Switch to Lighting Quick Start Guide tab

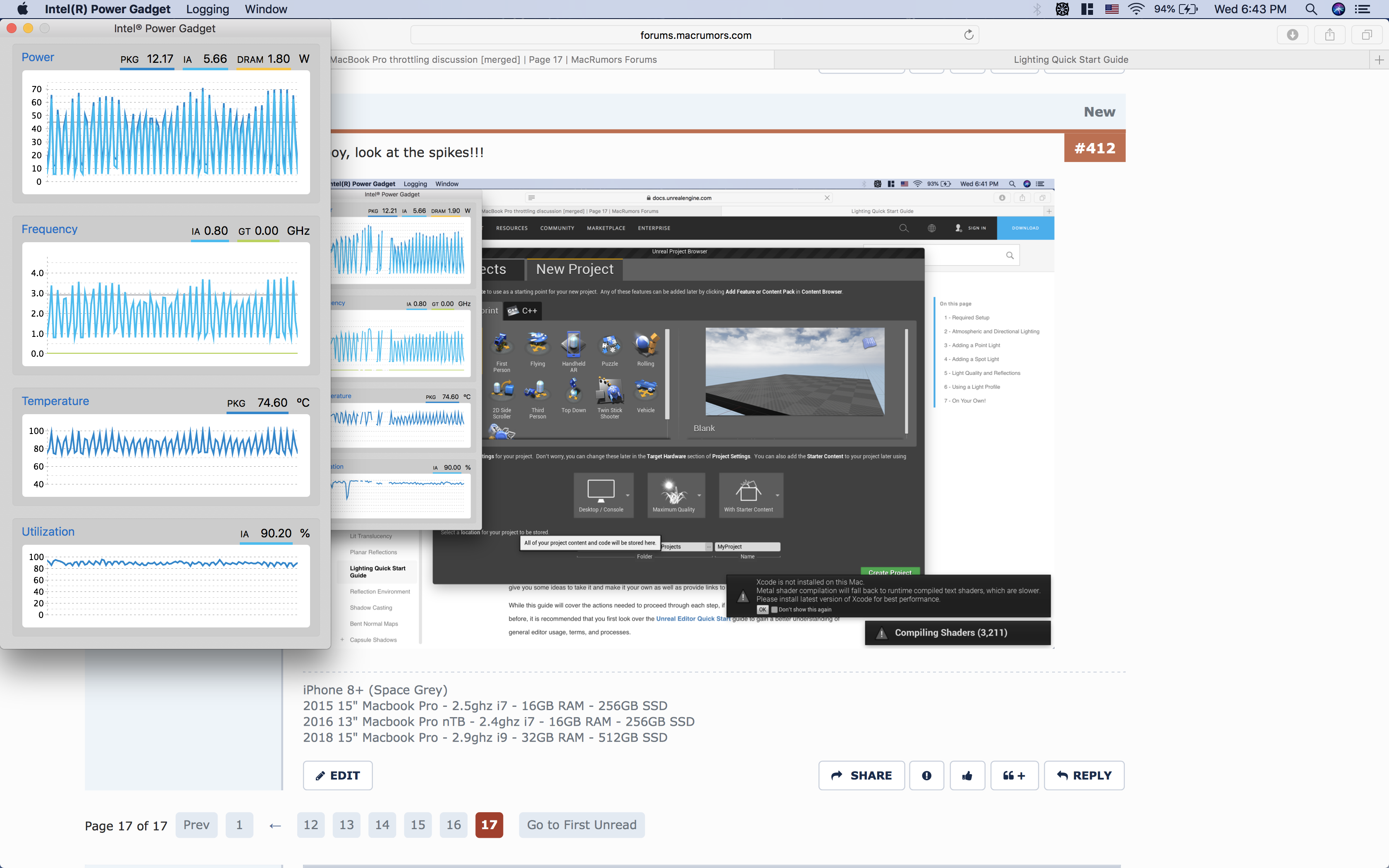(1070, 60)
